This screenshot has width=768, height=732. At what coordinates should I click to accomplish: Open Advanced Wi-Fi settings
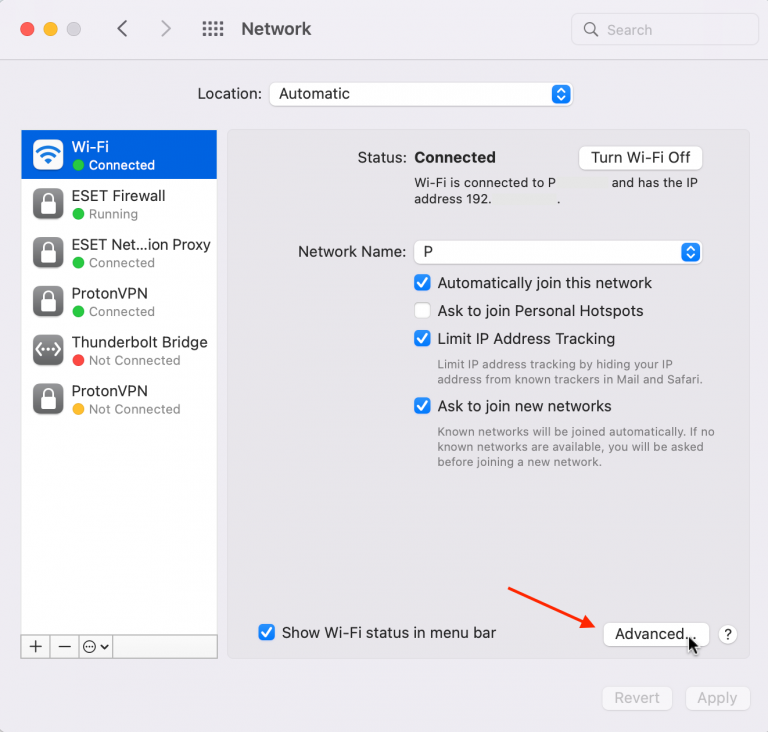click(x=656, y=634)
